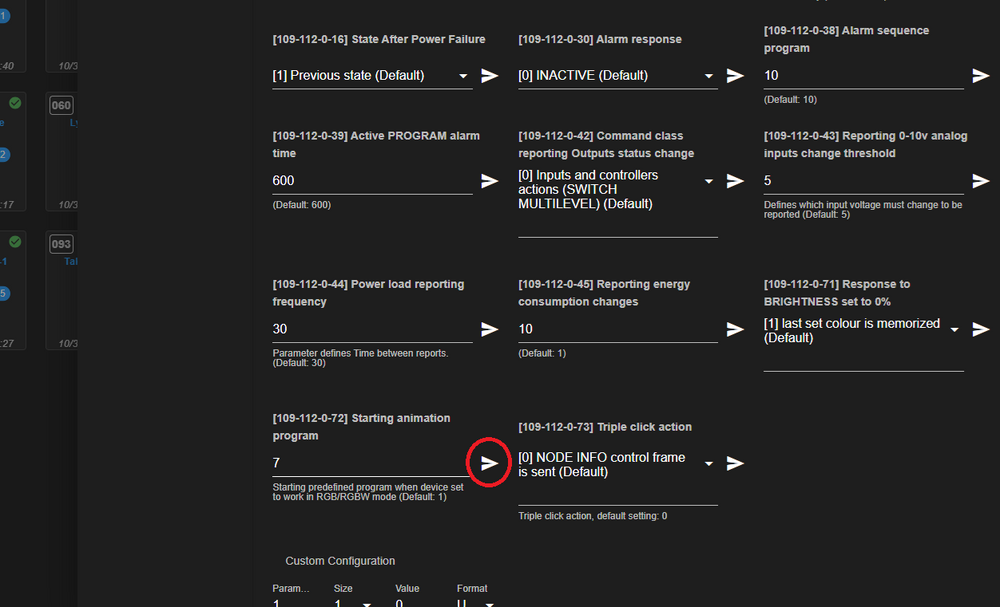Send the Active PROGRAM alarm time value
The width and height of the screenshot is (1000, 607).
click(x=489, y=180)
